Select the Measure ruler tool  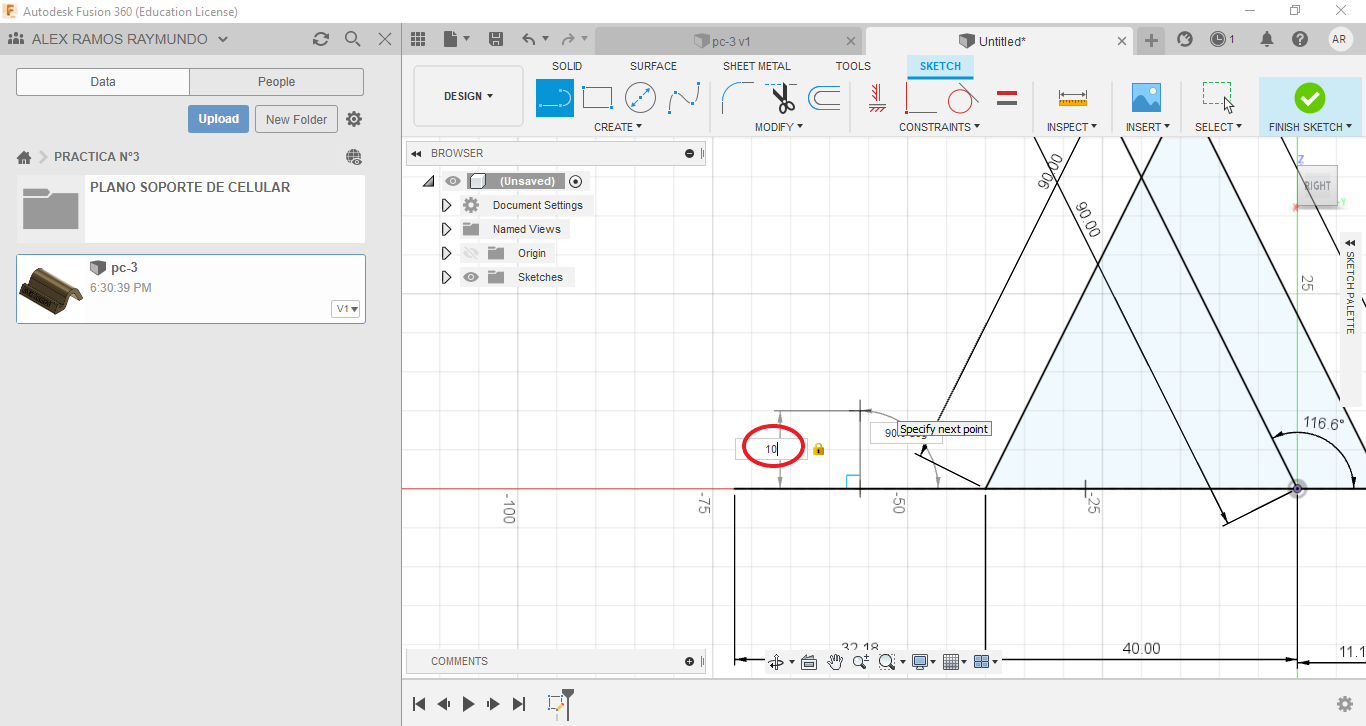click(x=1072, y=98)
